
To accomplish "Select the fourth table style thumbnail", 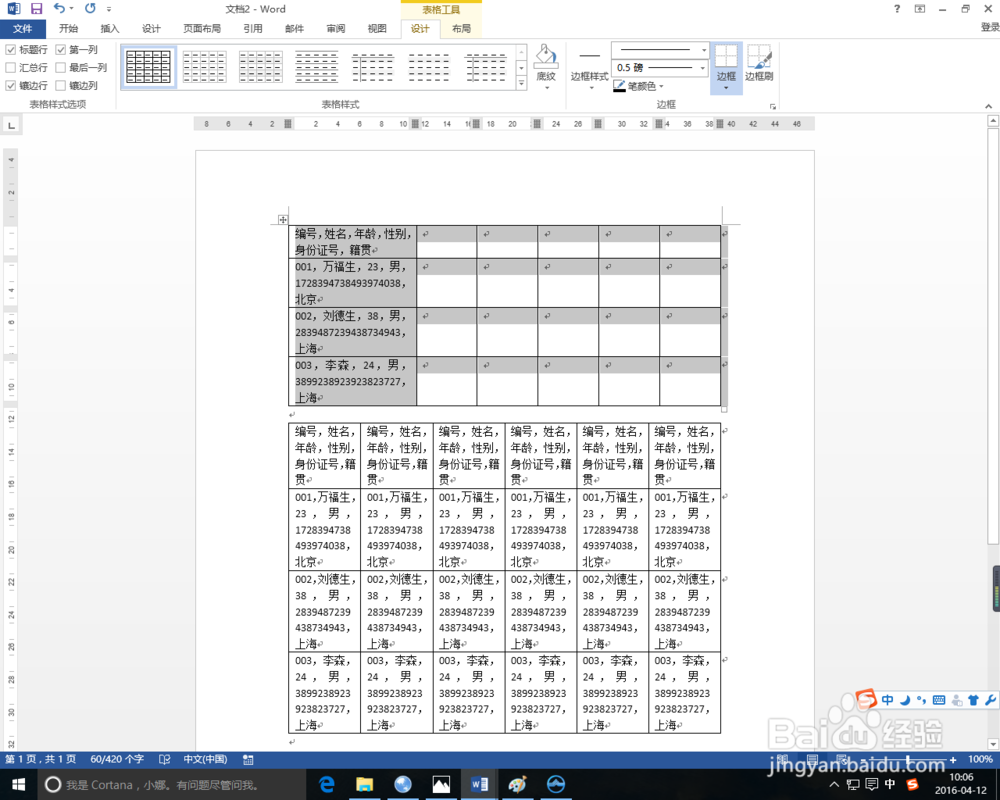I will pos(316,66).
